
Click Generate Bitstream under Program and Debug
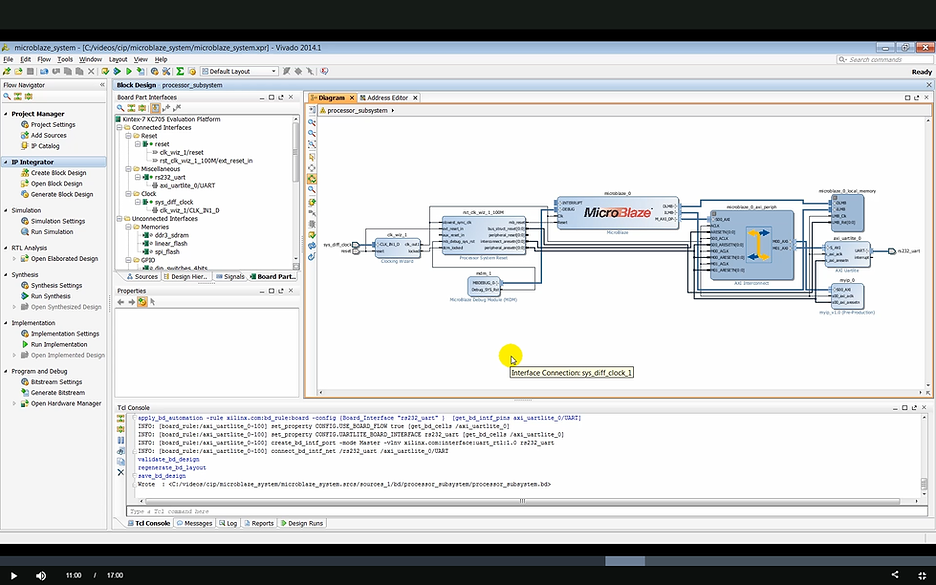pyautogui.click(x=57, y=393)
